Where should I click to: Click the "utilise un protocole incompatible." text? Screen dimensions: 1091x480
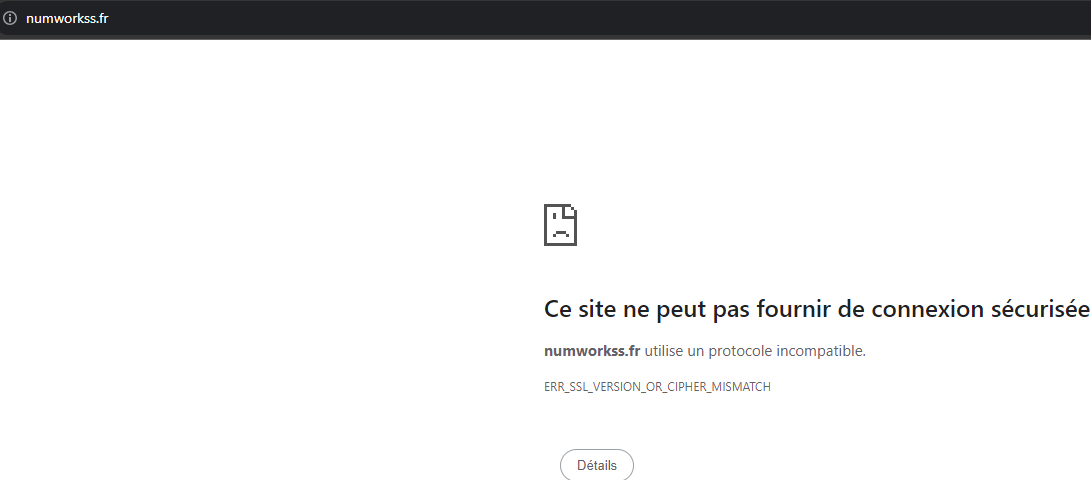click(755, 351)
